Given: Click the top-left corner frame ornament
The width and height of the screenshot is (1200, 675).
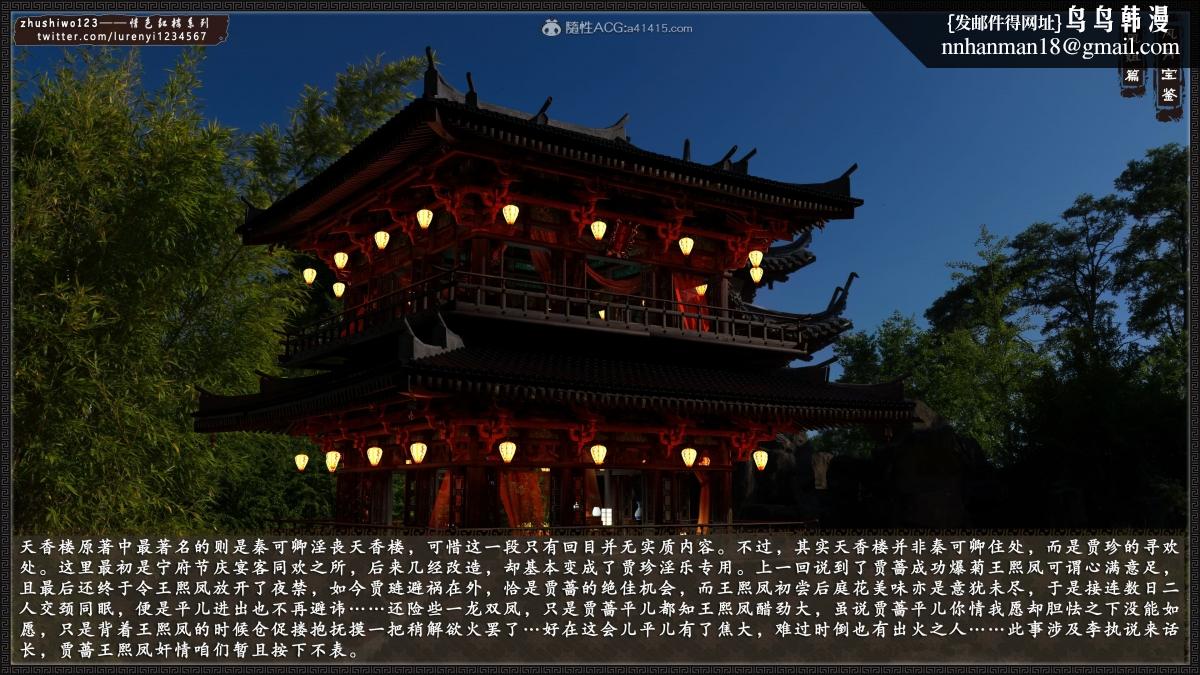Looking at the screenshot, I should pyautogui.click(x=8, y=8).
